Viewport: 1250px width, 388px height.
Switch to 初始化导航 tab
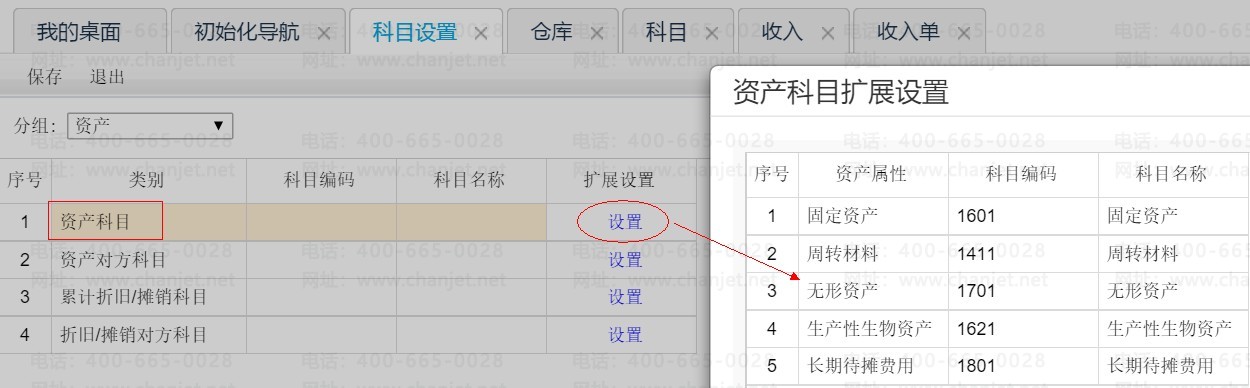click(x=246, y=32)
